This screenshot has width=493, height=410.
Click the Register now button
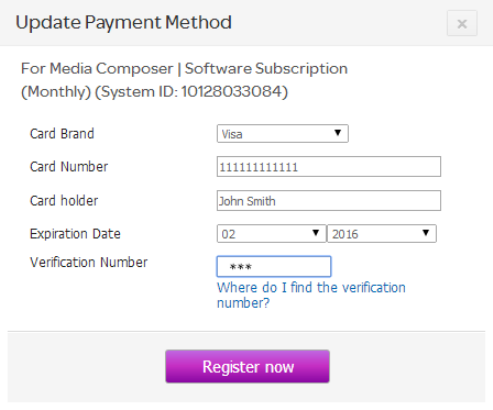coord(247,366)
